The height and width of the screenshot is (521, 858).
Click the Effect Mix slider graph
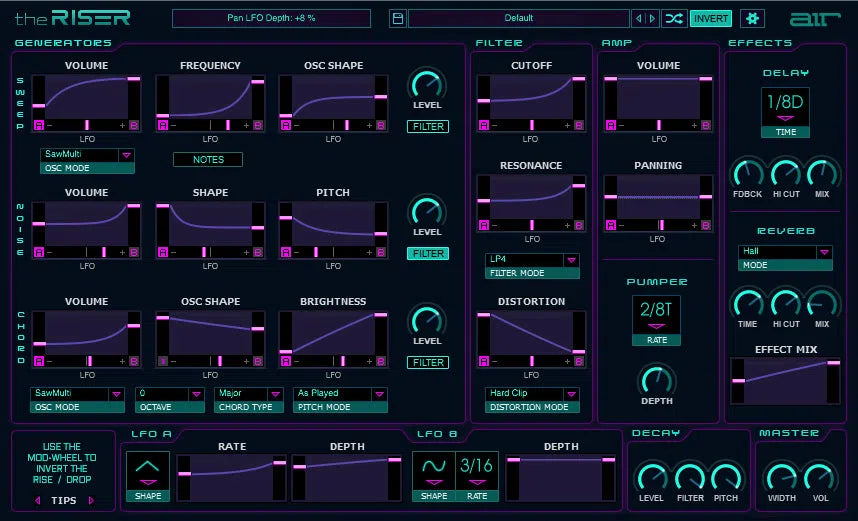point(785,382)
